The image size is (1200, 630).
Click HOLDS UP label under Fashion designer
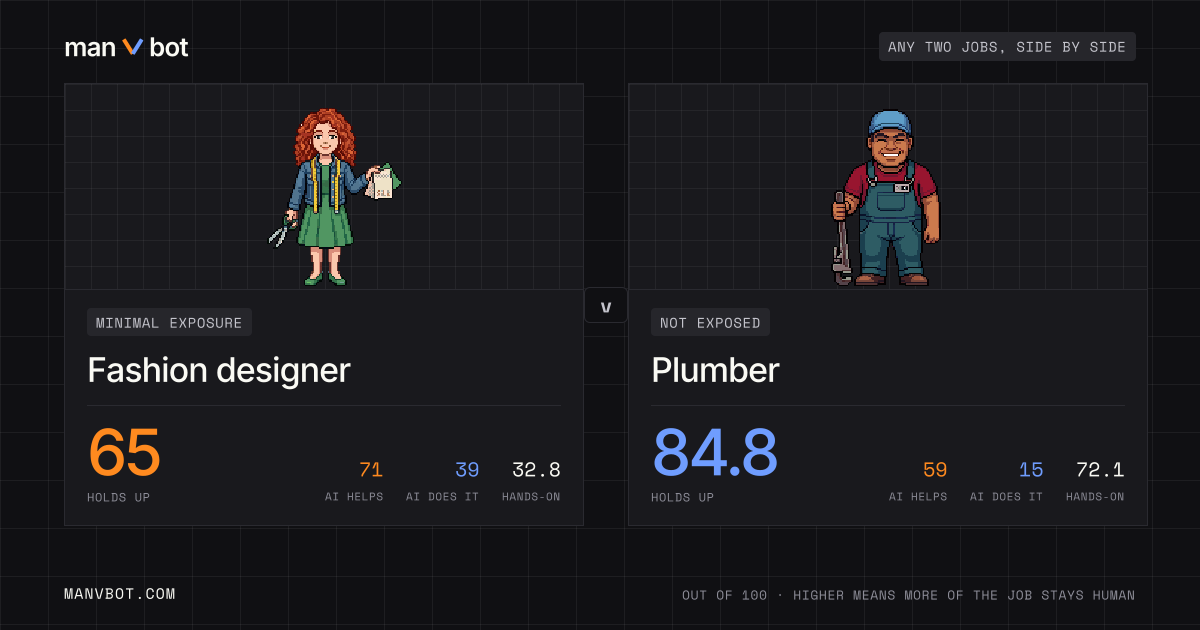coord(119,497)
